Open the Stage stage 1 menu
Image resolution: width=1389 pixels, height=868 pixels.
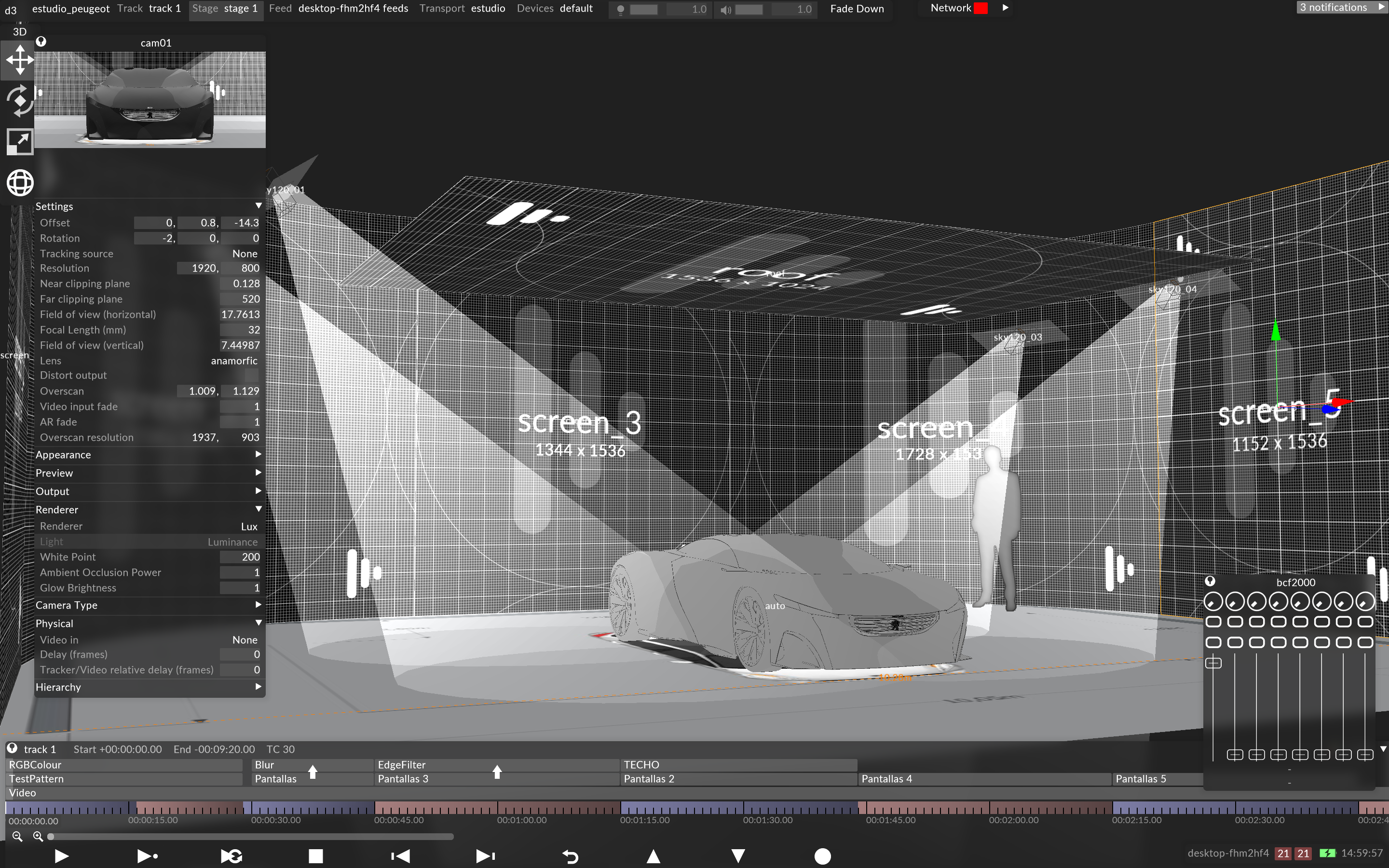(x=225, y=9)
